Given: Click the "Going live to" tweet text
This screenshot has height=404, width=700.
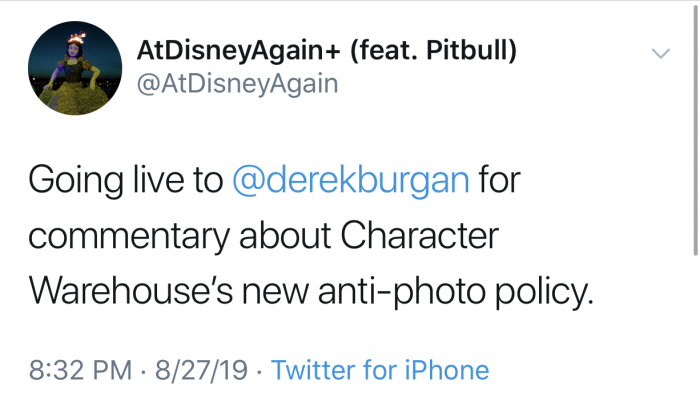Looking at the screenshot, I should (126, 180).
